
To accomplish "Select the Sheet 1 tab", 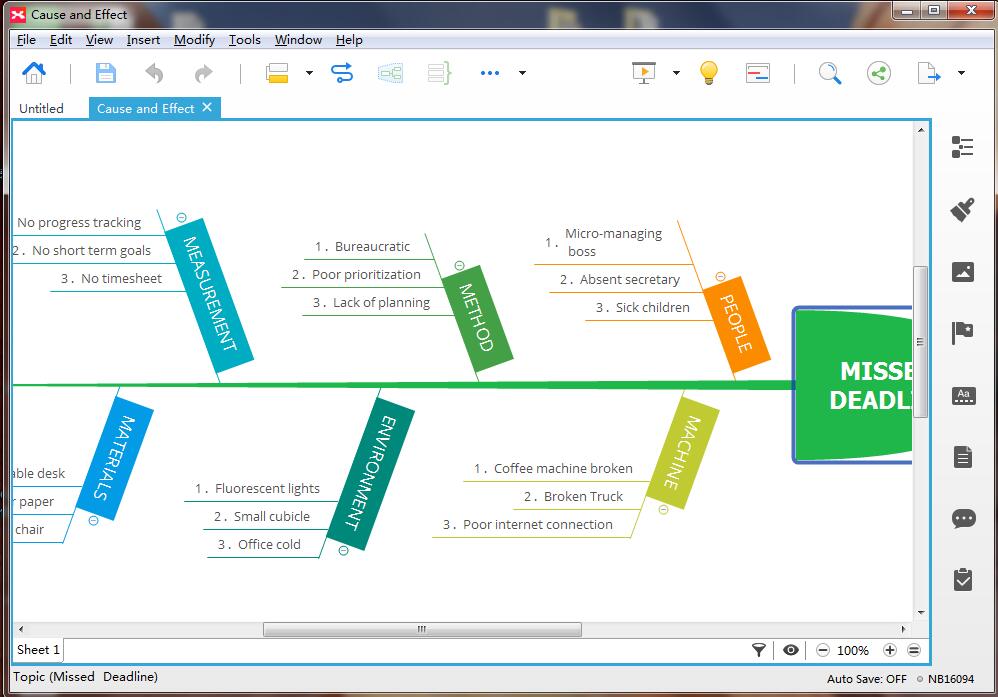I will click(x=38, y=650).
